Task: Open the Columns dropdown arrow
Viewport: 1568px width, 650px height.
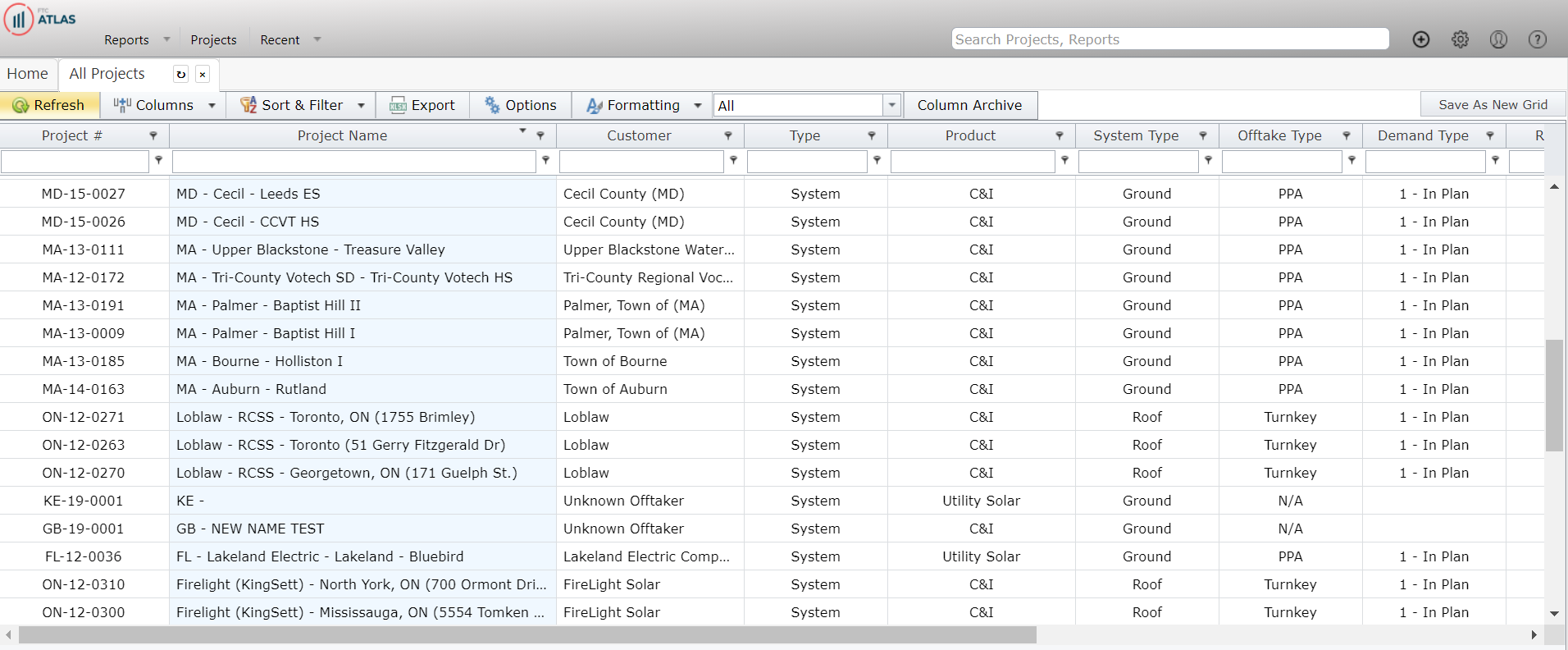Action: coord(212,106)
